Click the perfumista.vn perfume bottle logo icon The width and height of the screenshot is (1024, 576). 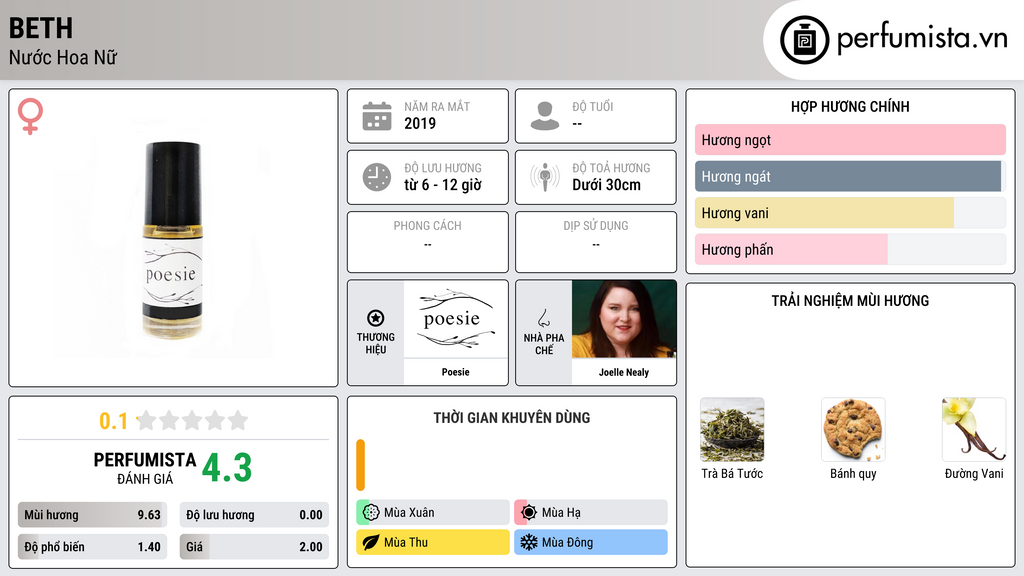point(804,40)
